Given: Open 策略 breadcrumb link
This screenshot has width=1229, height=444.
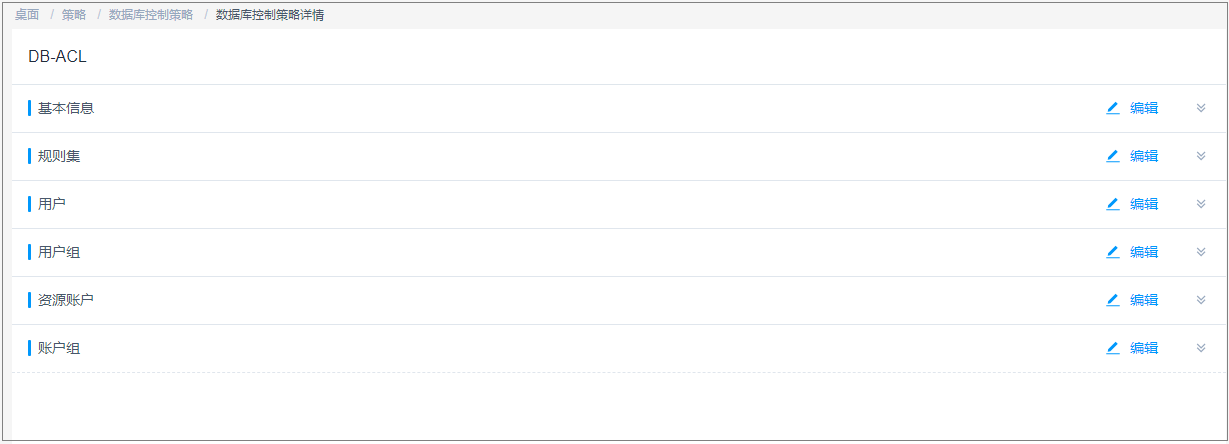Looking at the screenshot, I should [74, 15].
